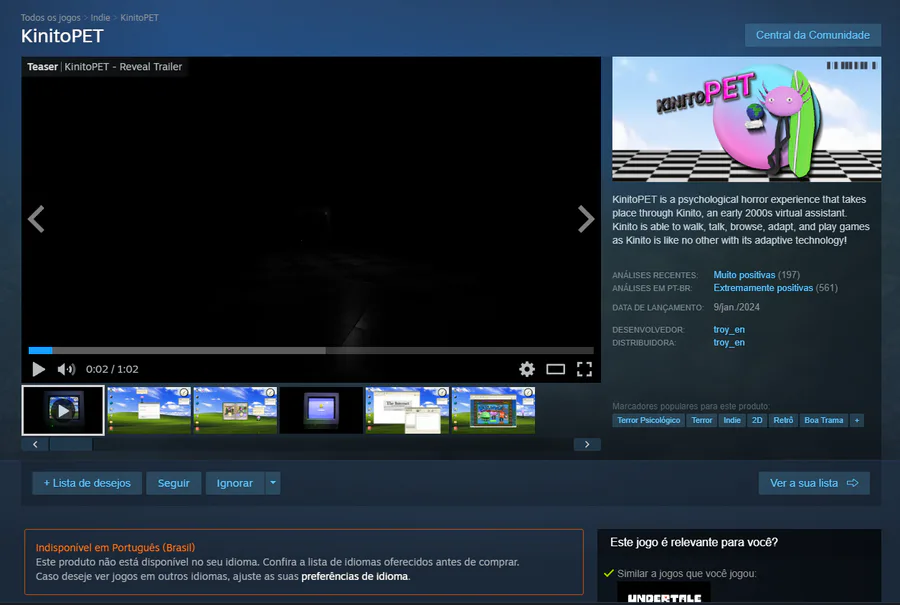Open video settings gear icon

(526, 369)
